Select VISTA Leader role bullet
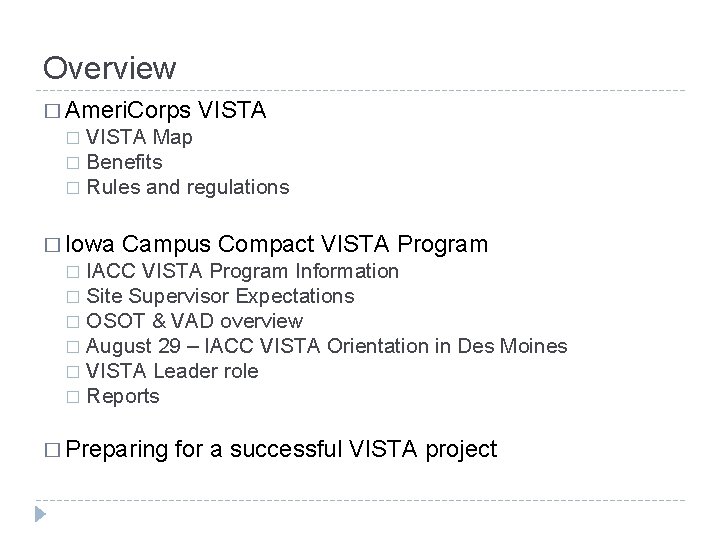Viewport: 720px width, 540px height. tap(172, 371)
